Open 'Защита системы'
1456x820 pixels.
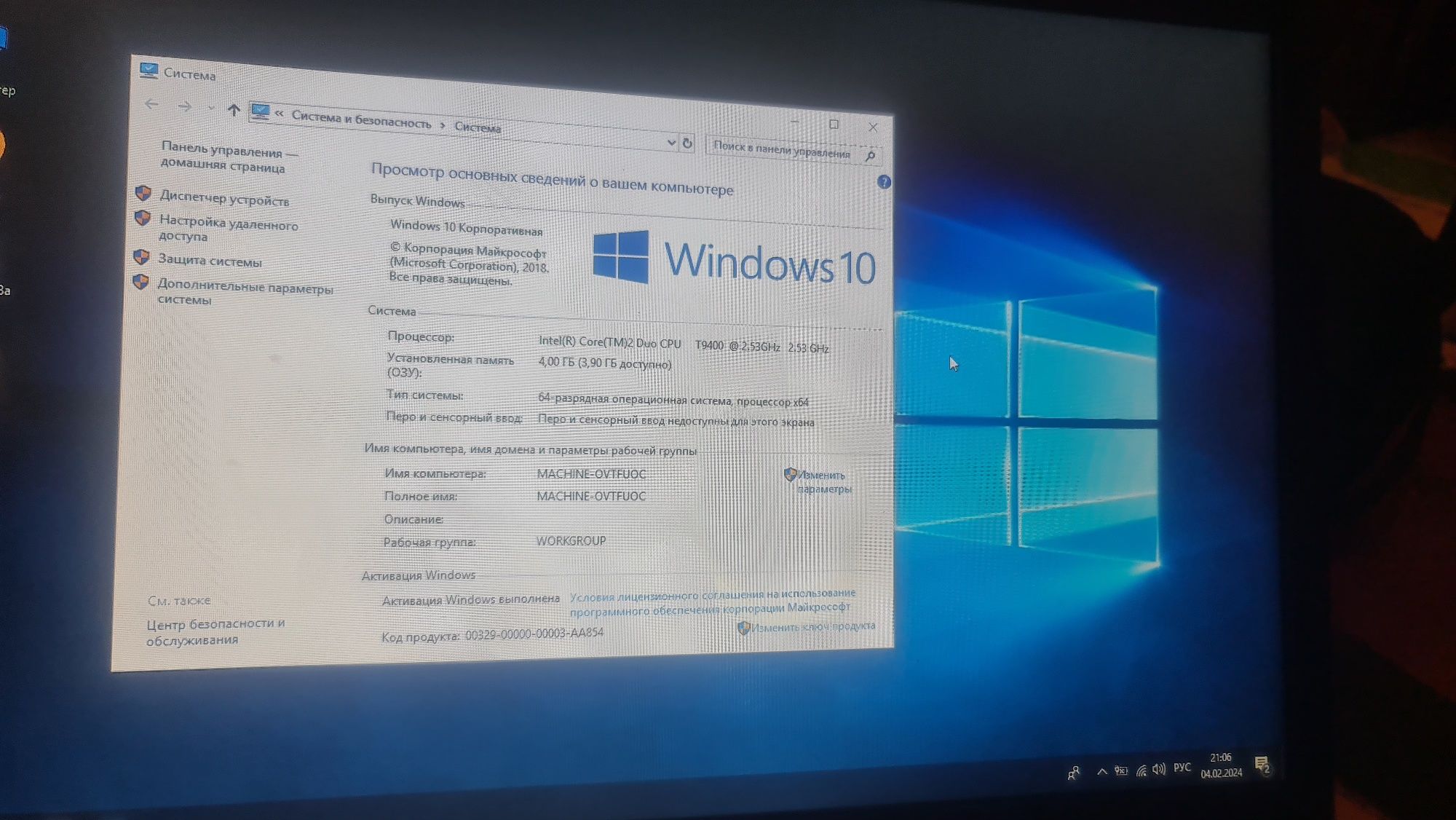(210, 260)
